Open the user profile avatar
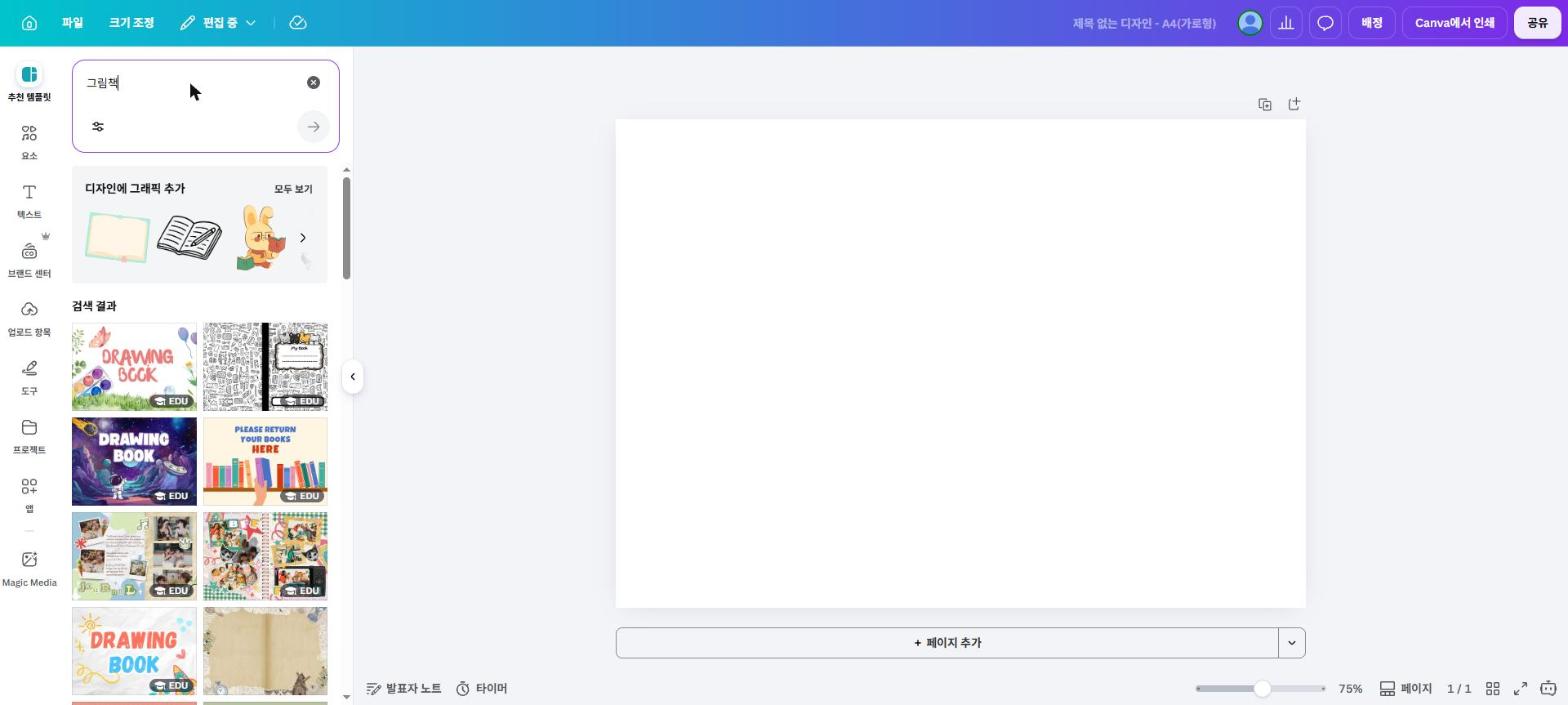1568x705 pixels. [x=1250, y=23]
